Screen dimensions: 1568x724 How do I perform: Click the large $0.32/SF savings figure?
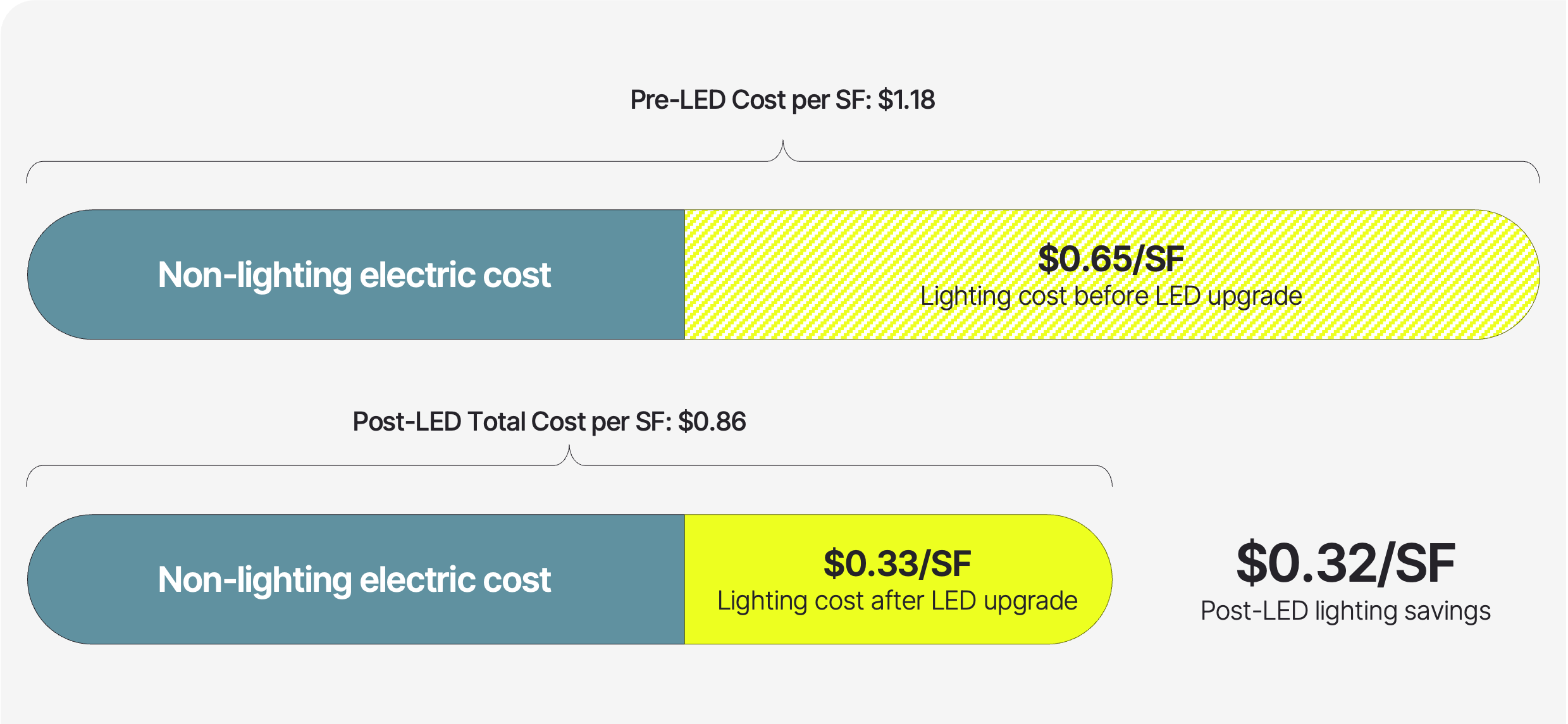(x=1345, y=563)
